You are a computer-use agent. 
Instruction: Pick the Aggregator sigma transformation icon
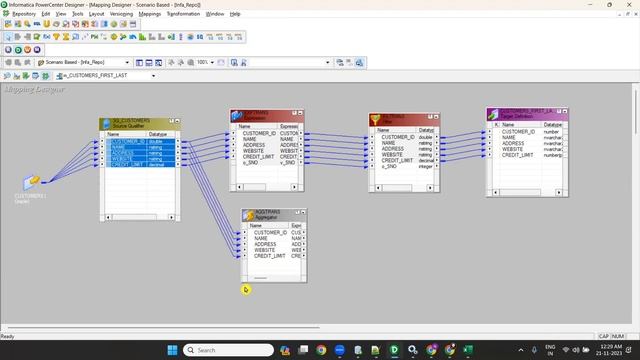click(x=66, y=37)
